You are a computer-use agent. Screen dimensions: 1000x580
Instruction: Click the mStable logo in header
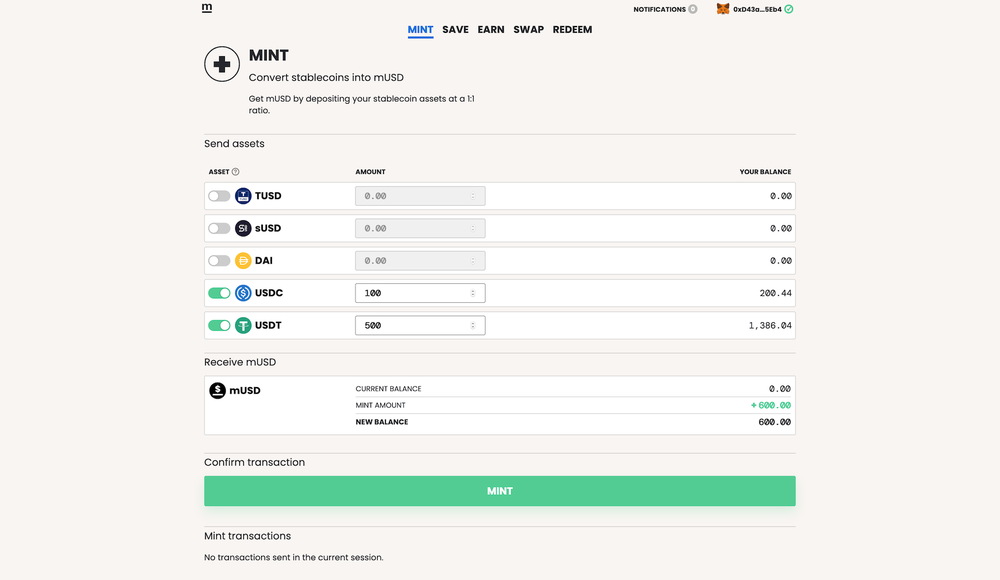(207, 8)
